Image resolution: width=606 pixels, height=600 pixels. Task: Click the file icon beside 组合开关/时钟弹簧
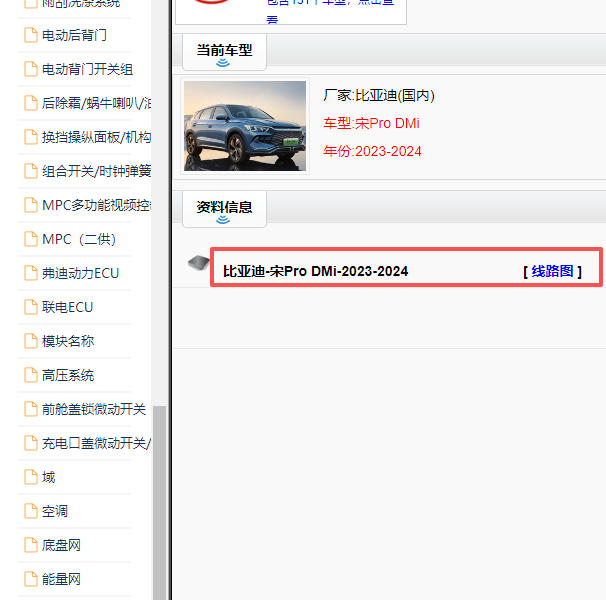[31, 171]
